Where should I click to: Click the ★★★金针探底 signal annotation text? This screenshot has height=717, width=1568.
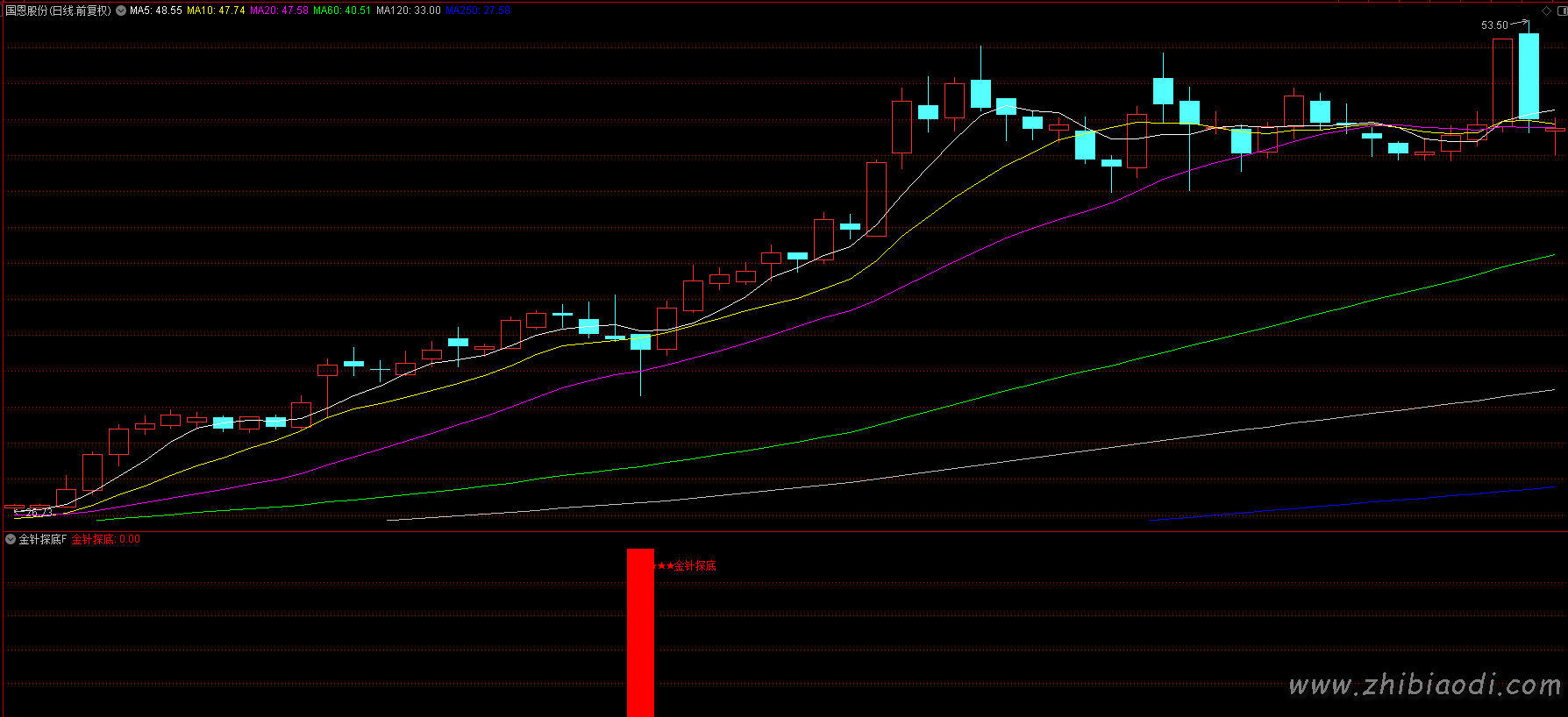(685, 565)
